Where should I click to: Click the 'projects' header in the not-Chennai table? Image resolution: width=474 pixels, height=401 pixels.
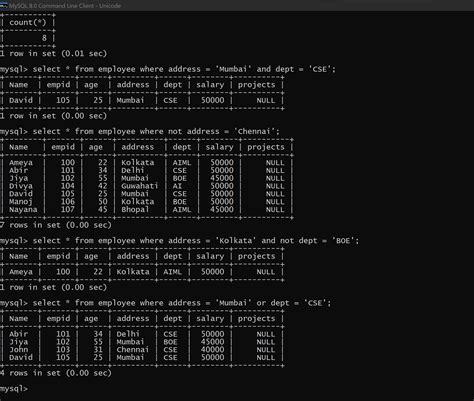266,147
